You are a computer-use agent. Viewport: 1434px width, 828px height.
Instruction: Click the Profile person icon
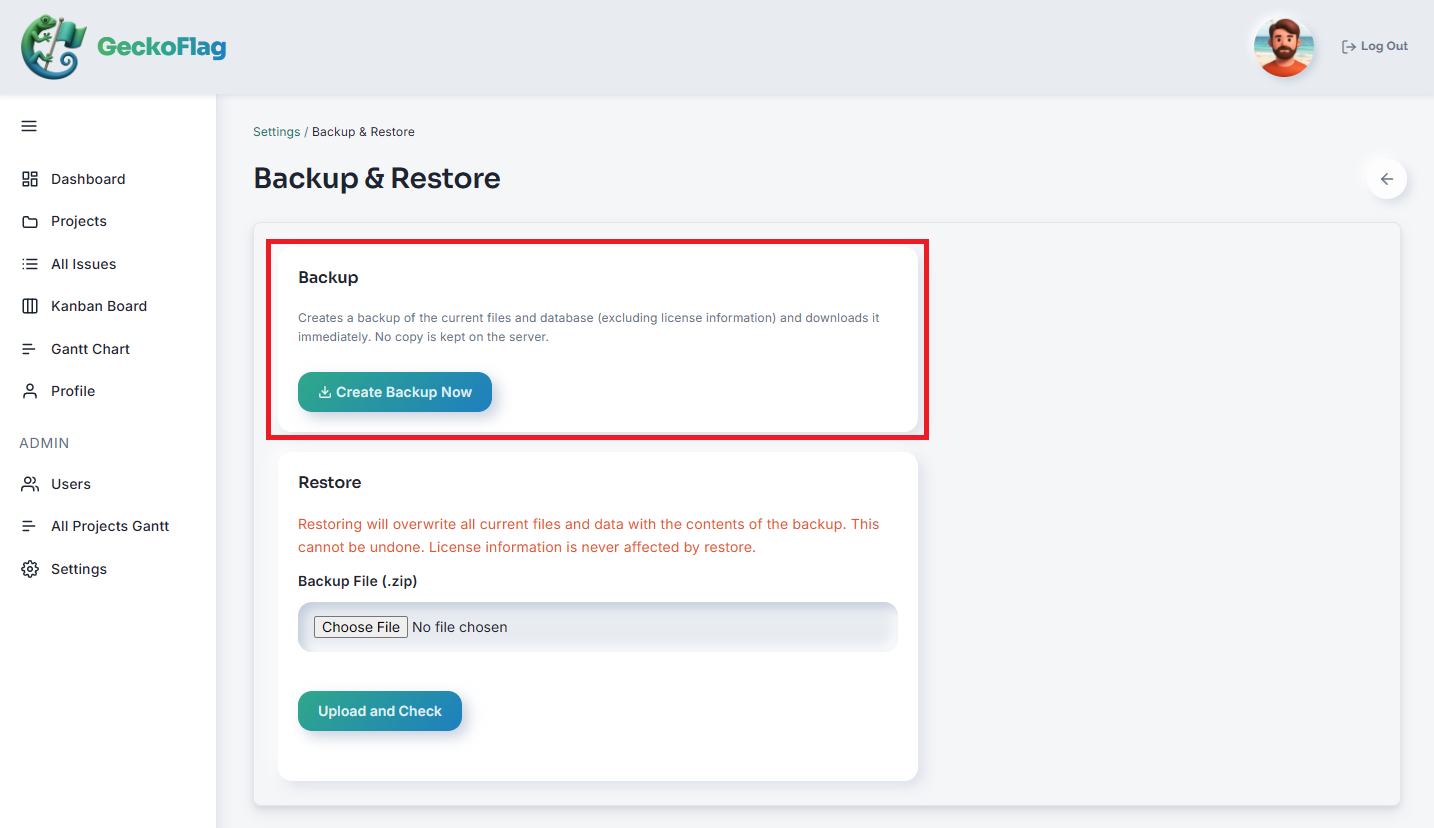[x=30, y=391]
